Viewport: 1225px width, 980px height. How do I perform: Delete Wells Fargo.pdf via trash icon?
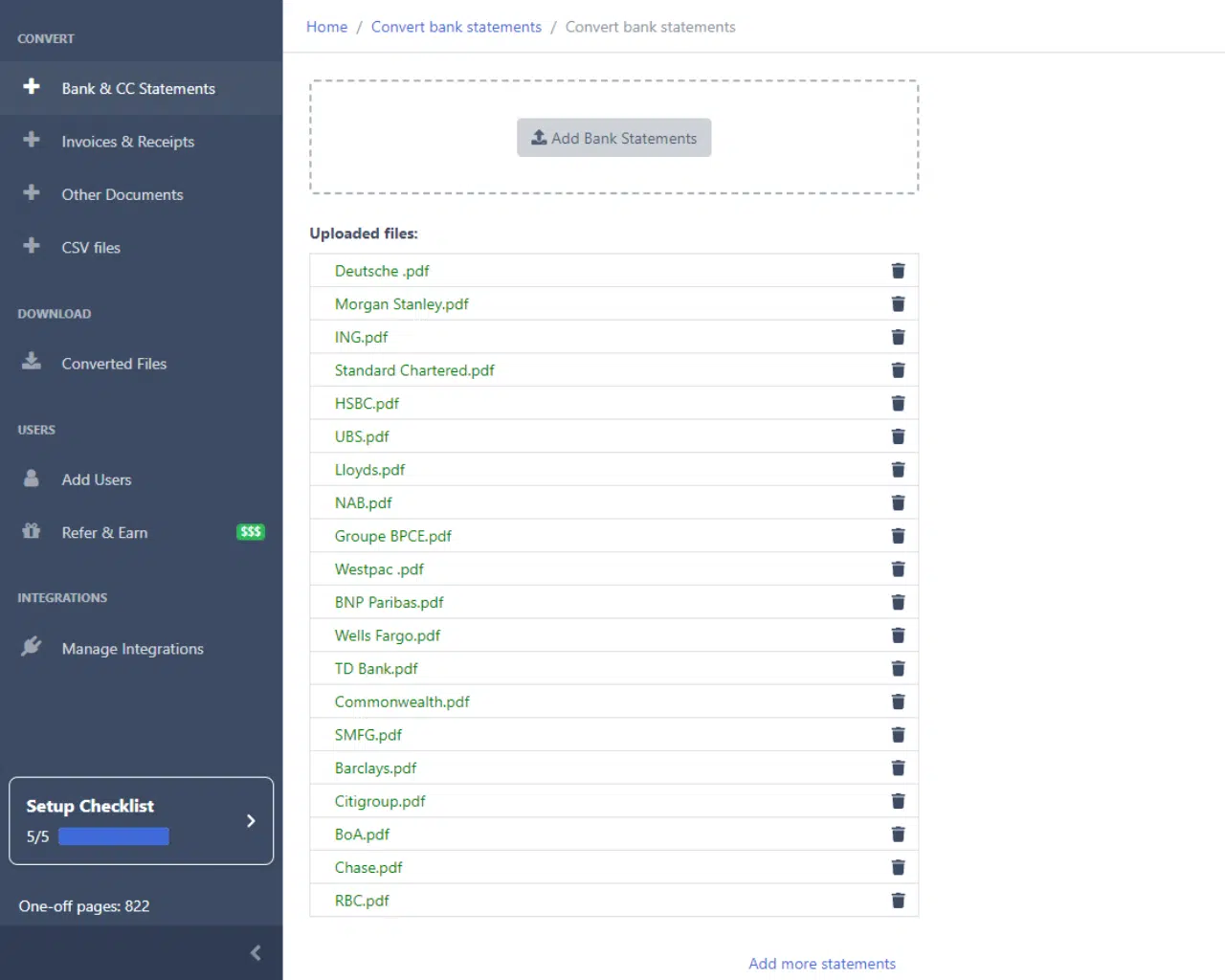[x=898, y=635]
